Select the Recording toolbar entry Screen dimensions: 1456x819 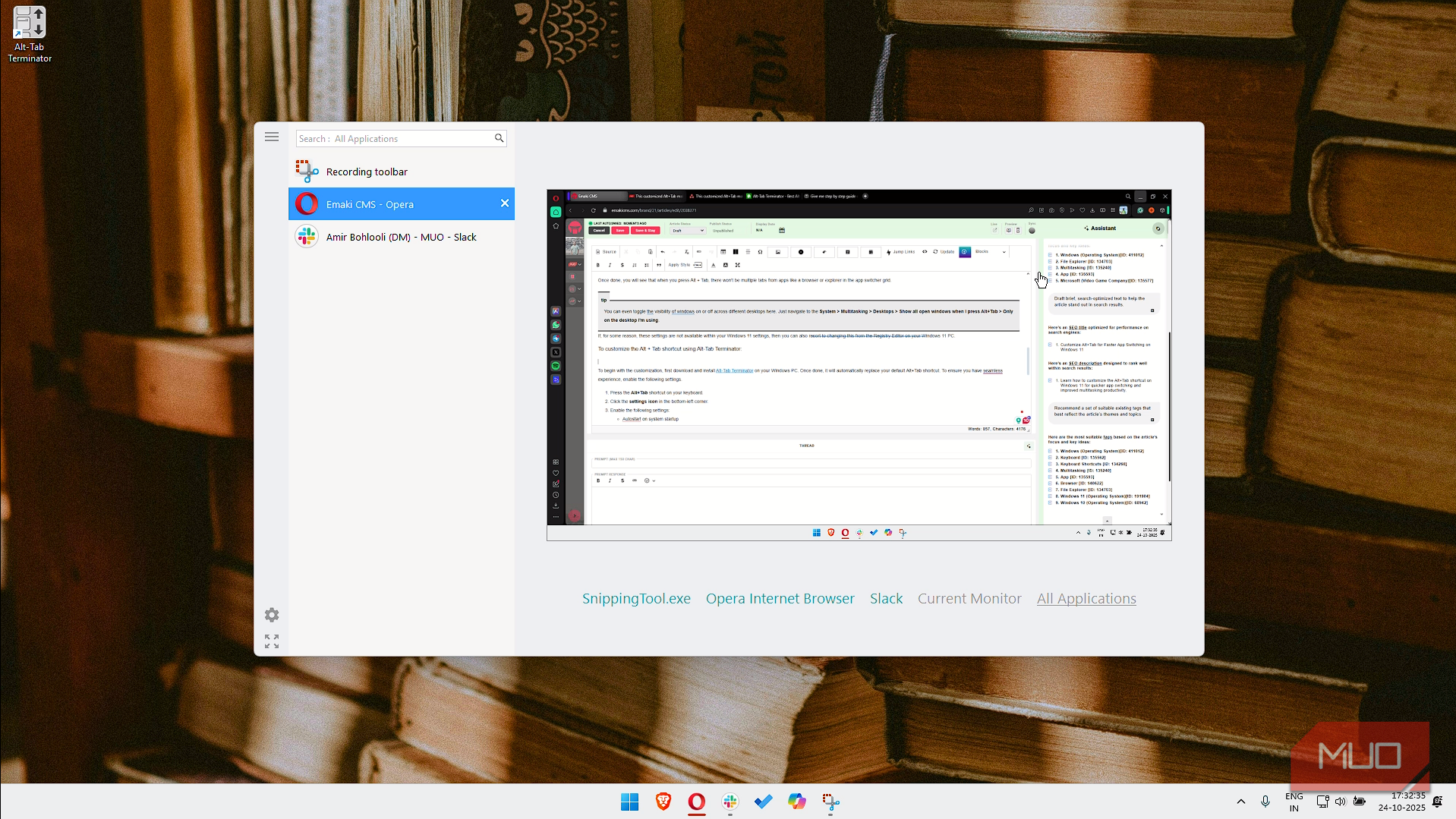tap(402, 172)
